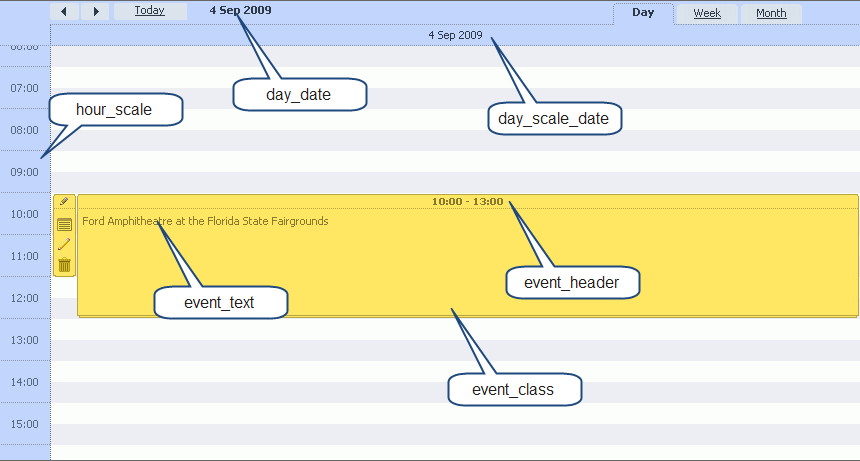The height and width of the screenshot is (461, 860).
Task: Click the orange edit pencil icon
Action: [x=64, y=244]
